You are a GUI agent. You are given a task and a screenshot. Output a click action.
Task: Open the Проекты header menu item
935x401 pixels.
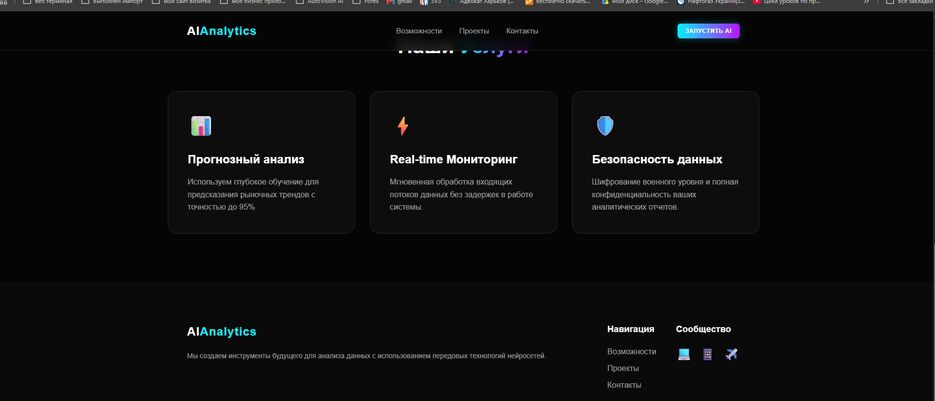click(x=474, y=31)
